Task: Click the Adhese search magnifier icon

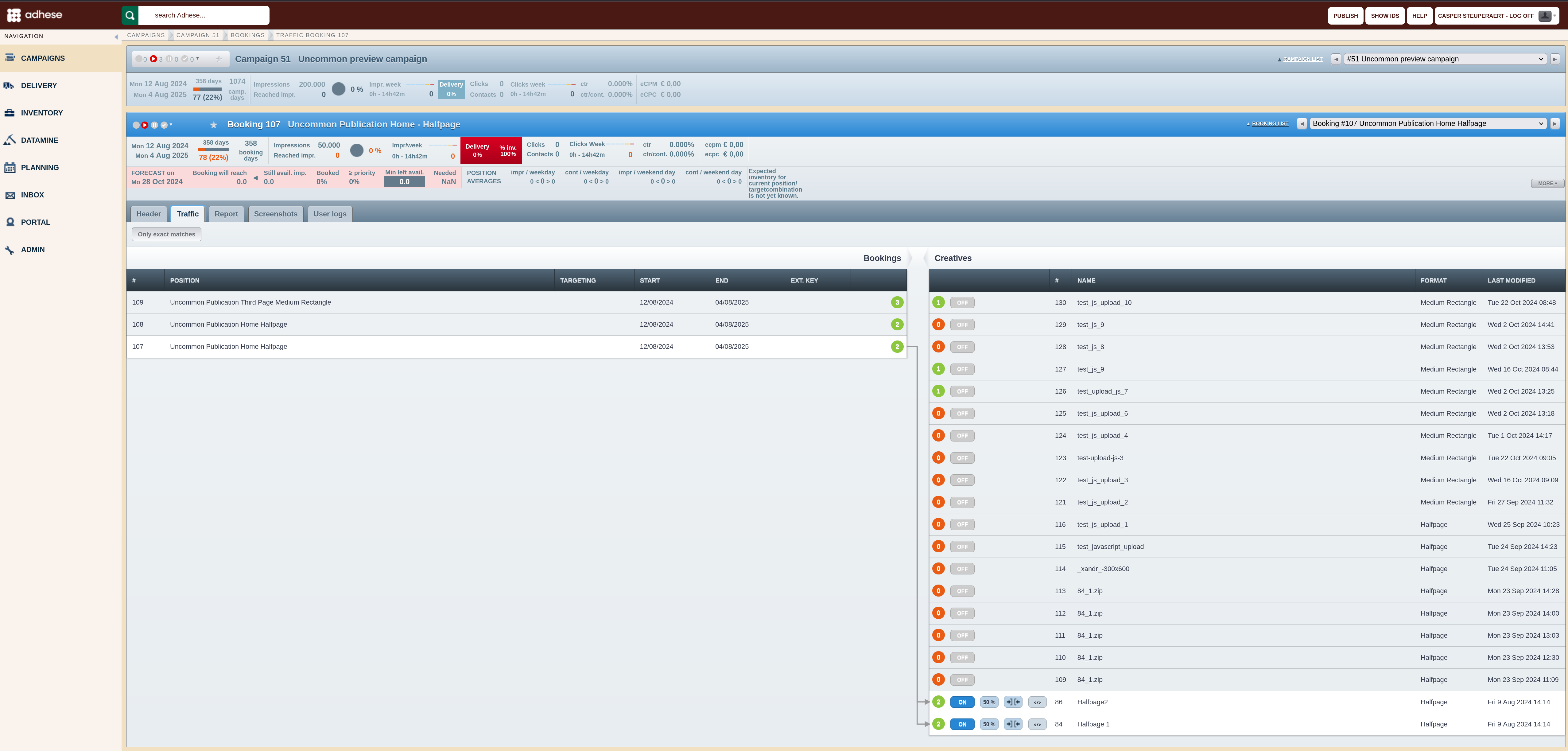Action: 130,15
